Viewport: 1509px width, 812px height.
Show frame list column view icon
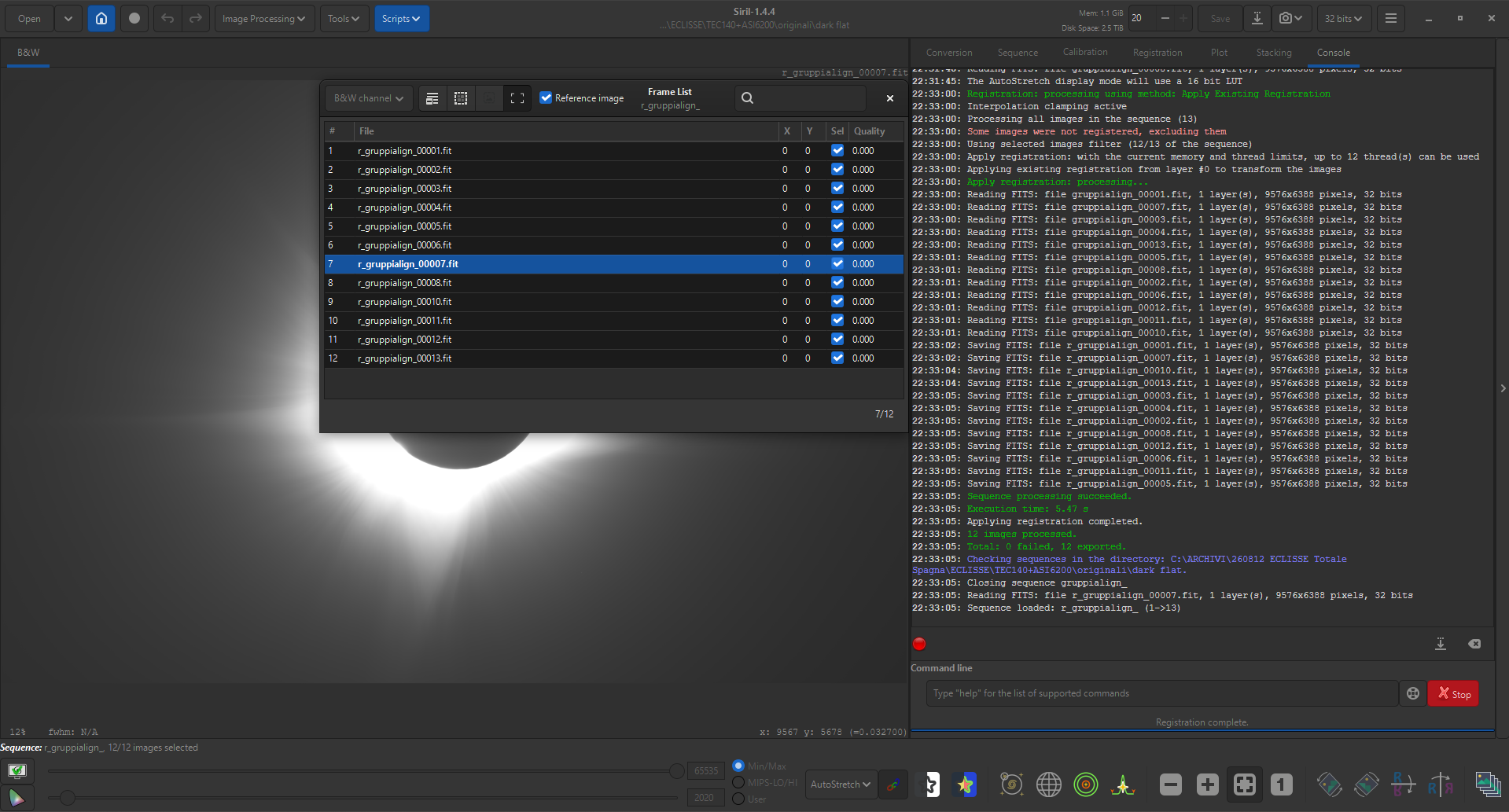pos(432,98)
